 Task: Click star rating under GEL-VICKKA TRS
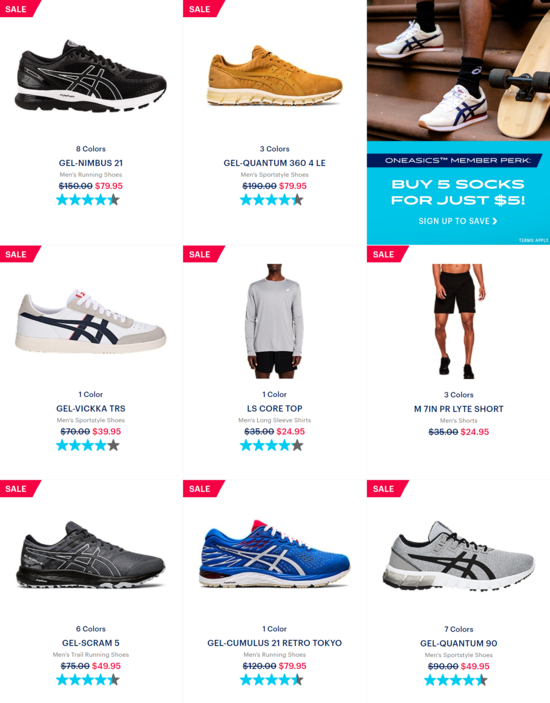pyautogui.click(x=88, y=445)
